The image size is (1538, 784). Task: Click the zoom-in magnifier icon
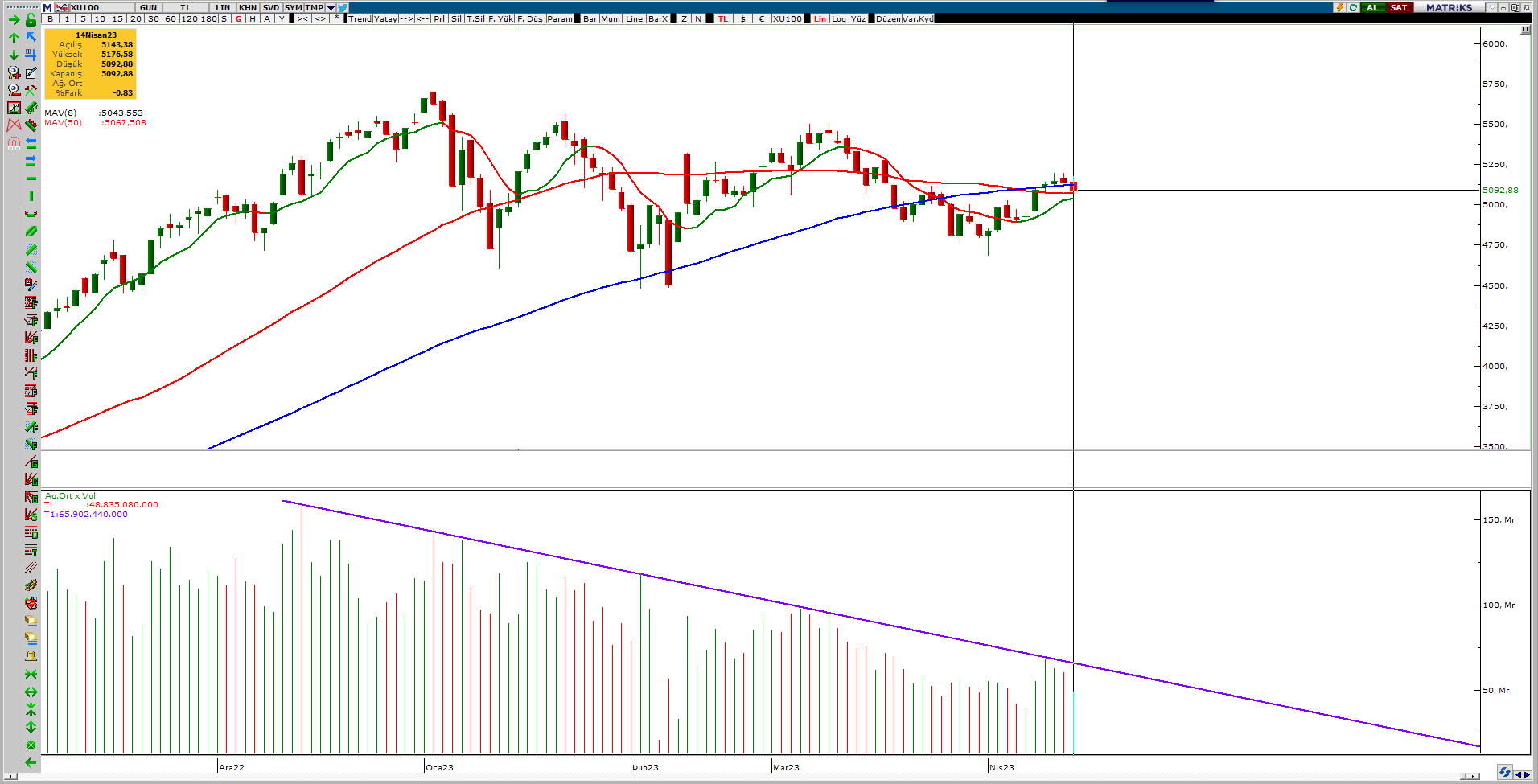tap(14, 72)
